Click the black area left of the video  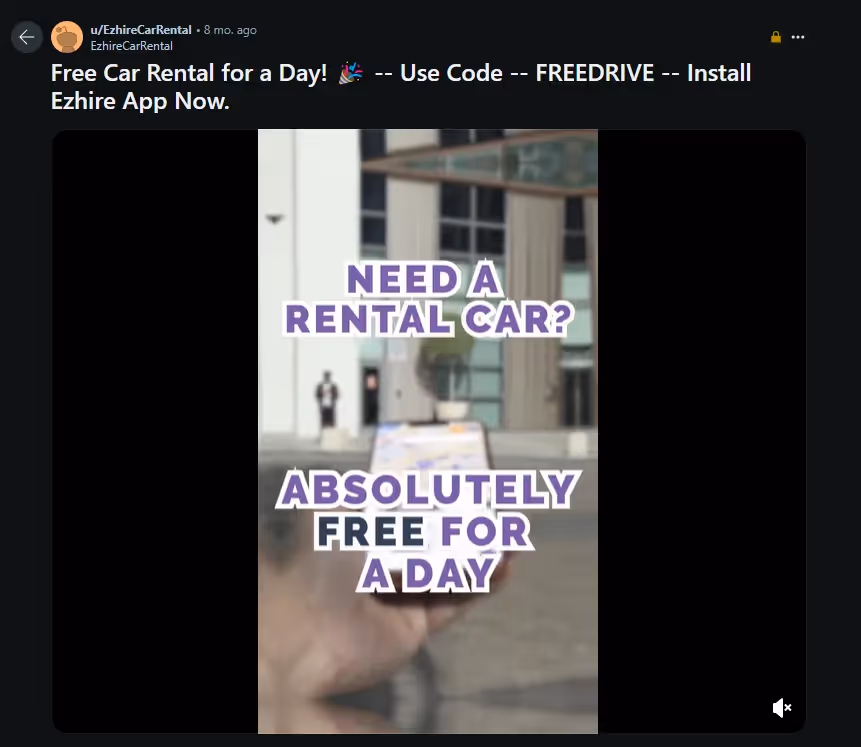[x=155, y=431]
